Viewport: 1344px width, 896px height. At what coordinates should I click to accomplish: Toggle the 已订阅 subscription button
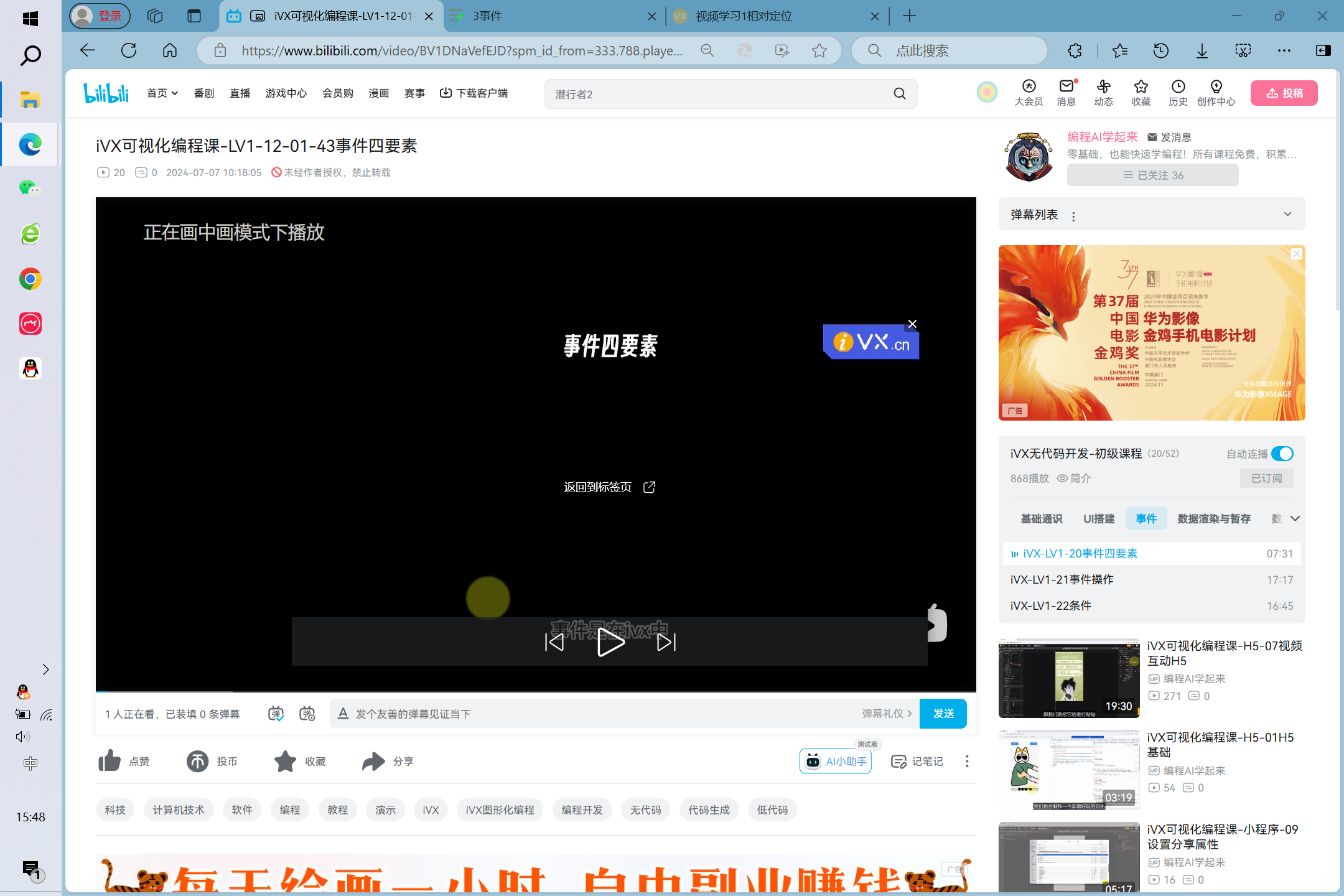(x=1266, y=478)
